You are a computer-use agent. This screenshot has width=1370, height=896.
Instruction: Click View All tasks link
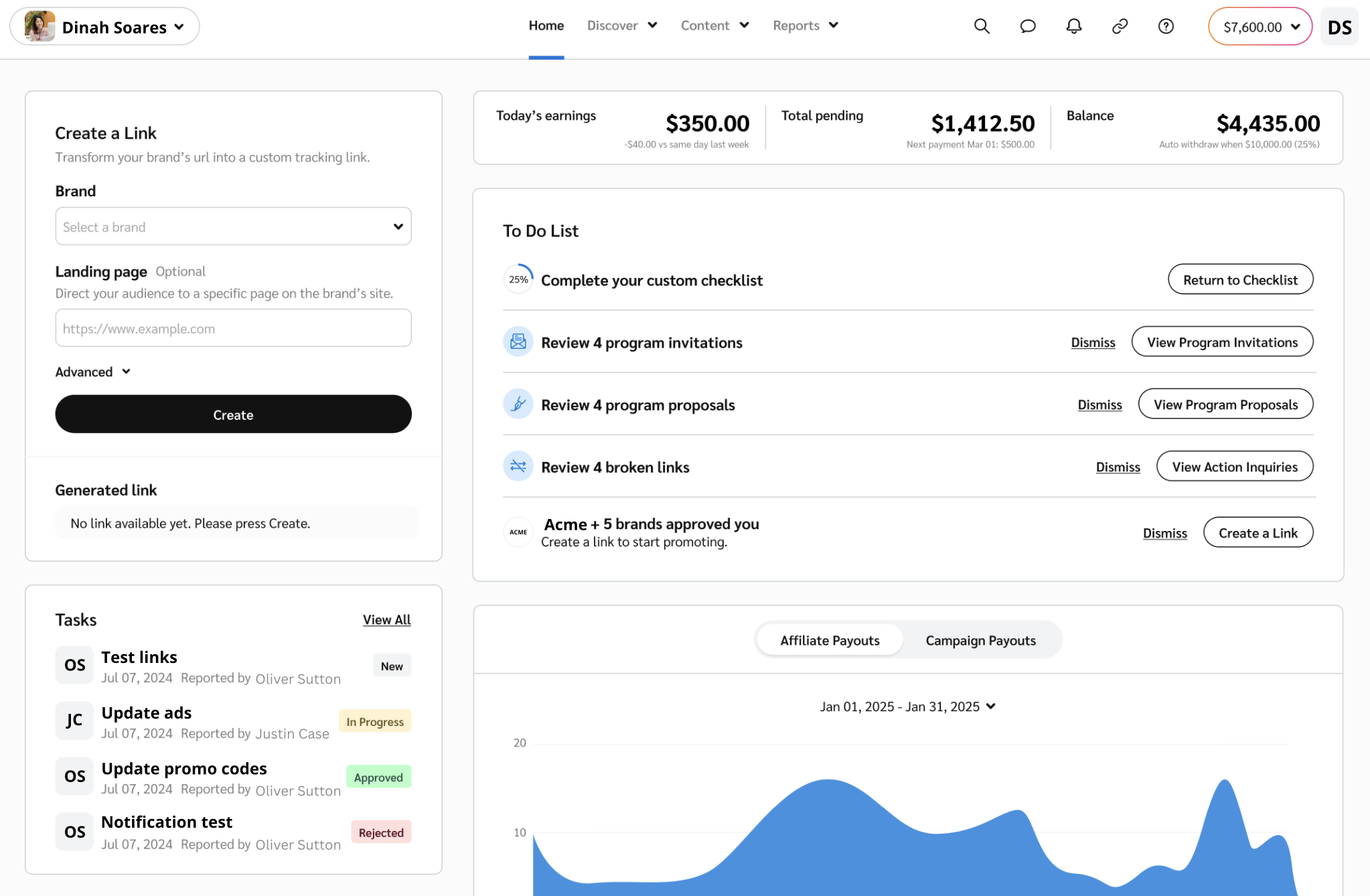pos(386,619)
